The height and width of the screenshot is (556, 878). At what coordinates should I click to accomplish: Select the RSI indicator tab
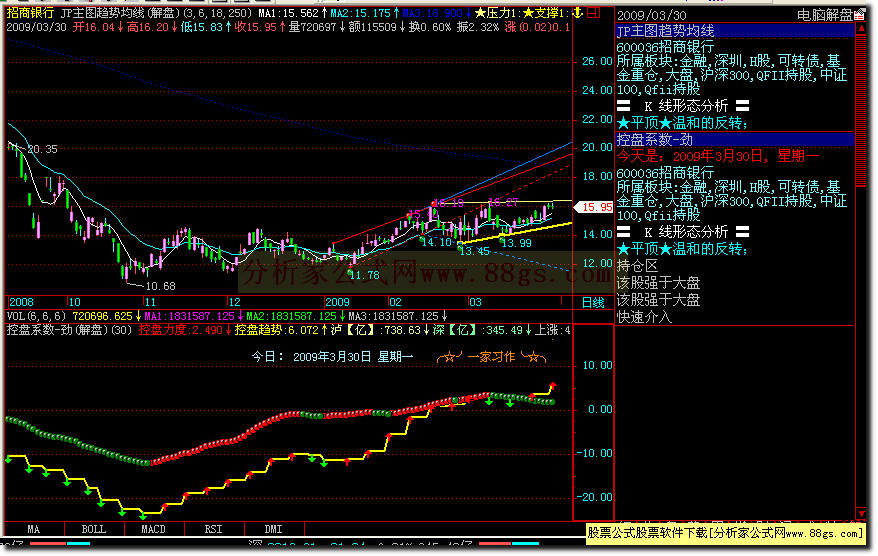coord(213,529)
